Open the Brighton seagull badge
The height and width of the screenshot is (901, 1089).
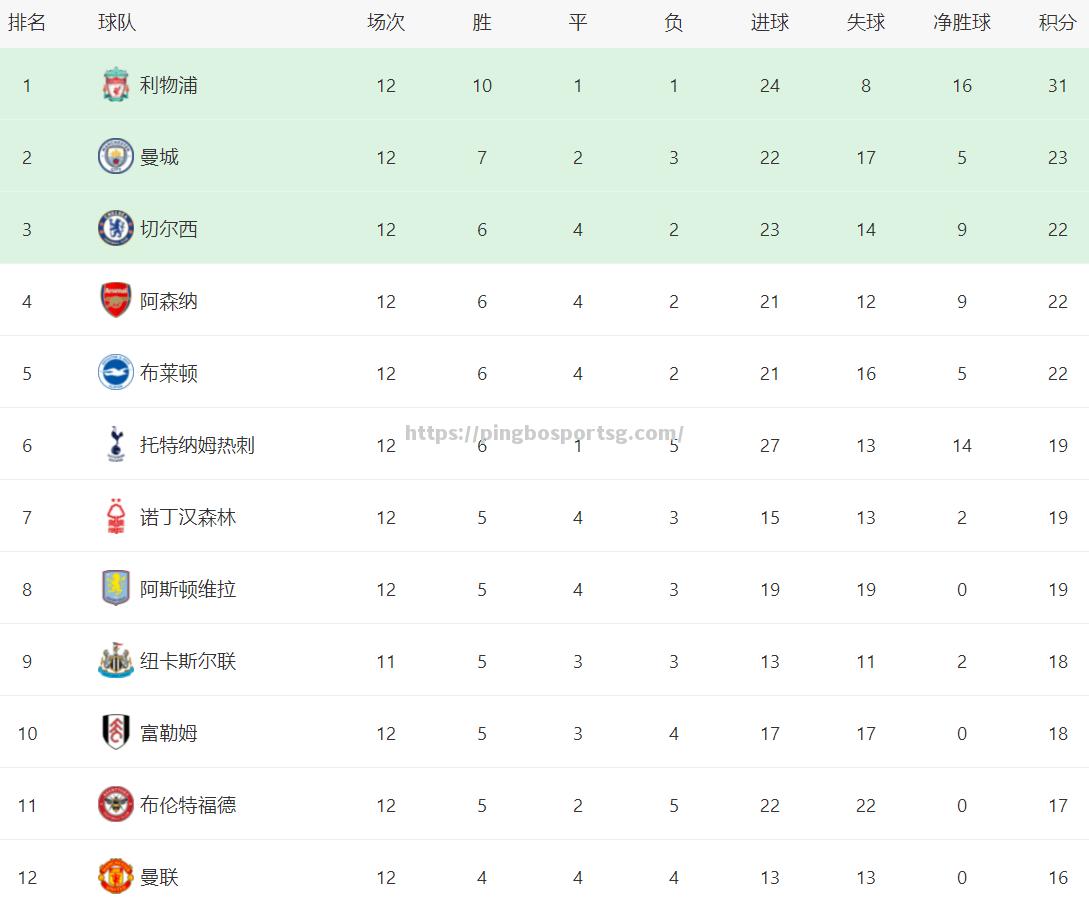[115, 372]
